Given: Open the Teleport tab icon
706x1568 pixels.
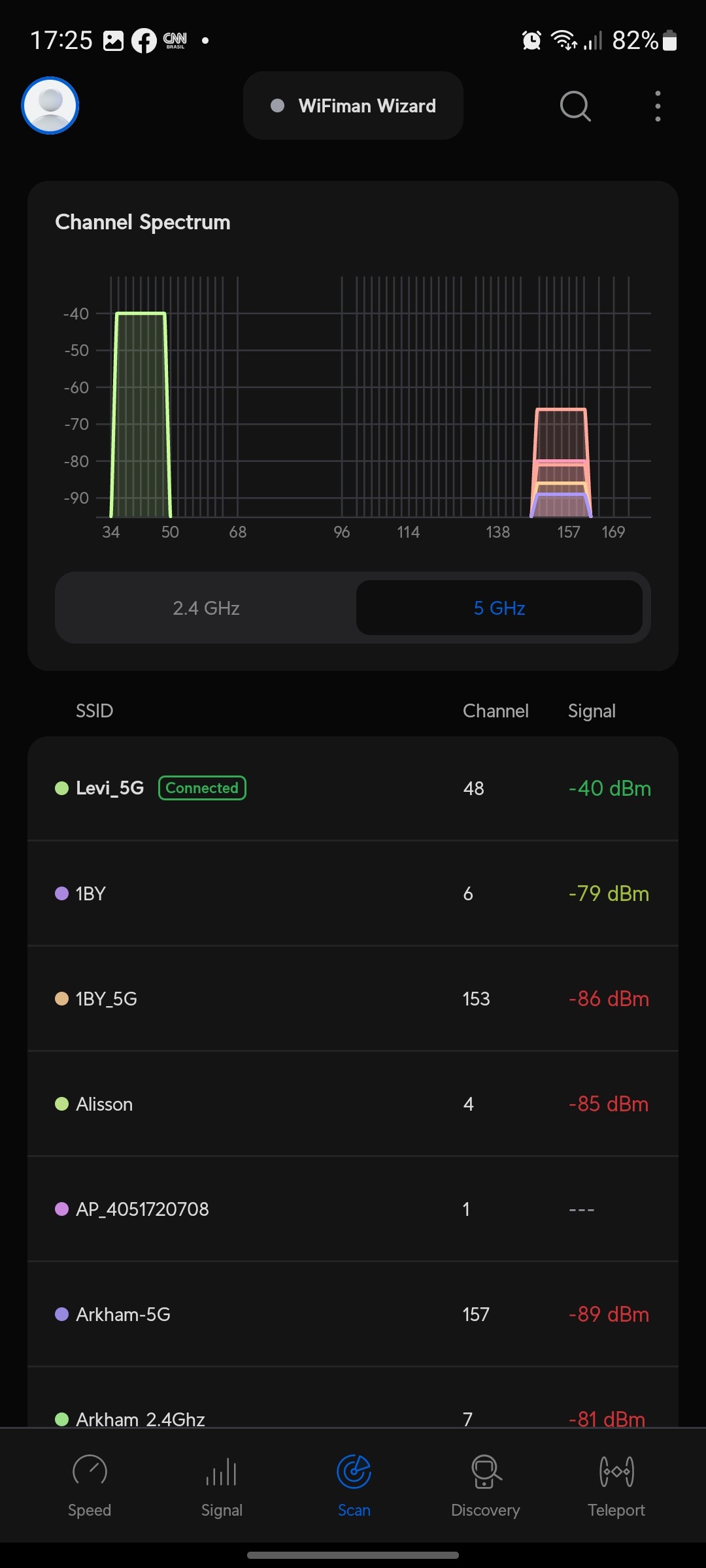Looking at the screenshot, I should (616, 1471).
